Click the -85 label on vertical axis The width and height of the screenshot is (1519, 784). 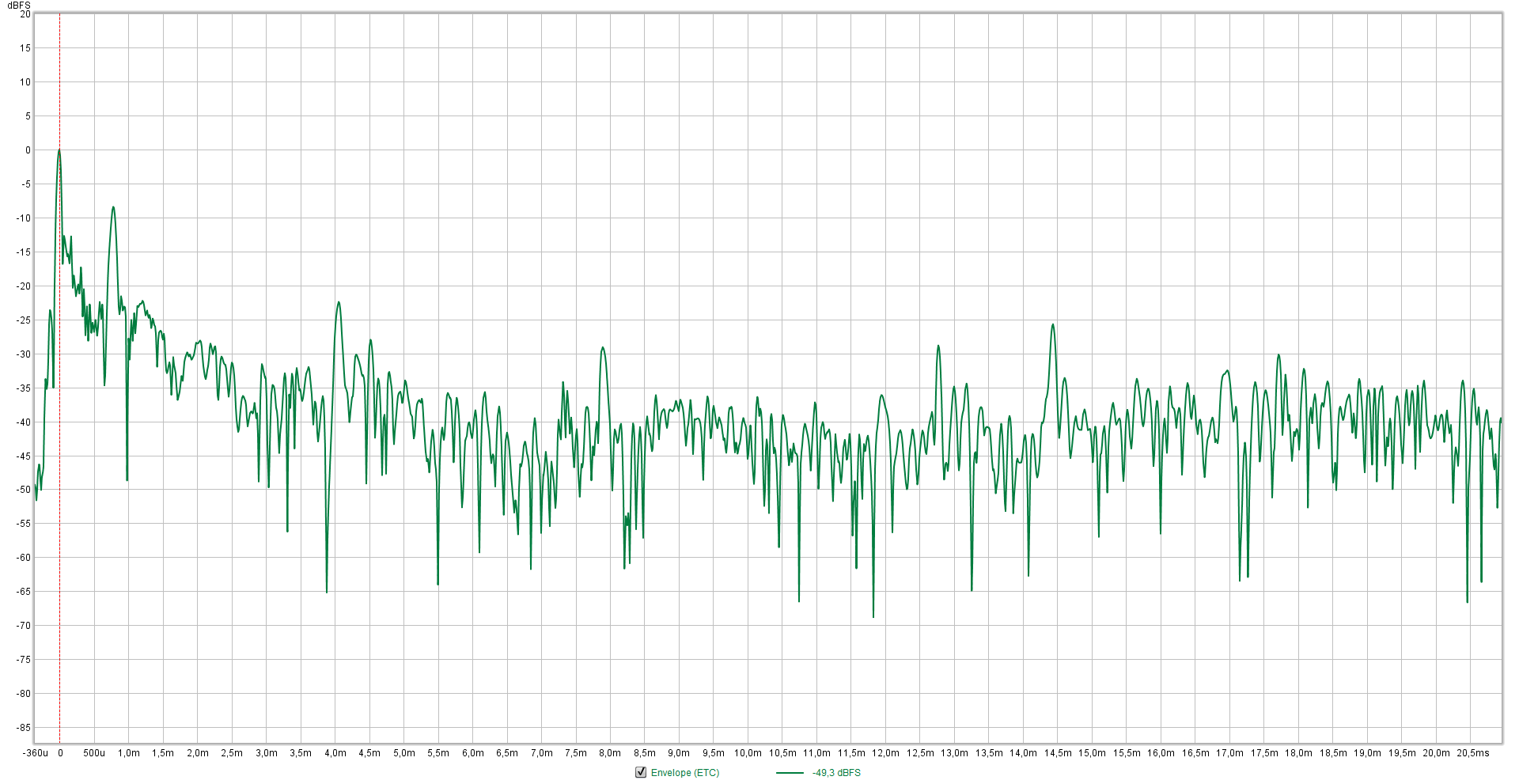click(24, 728)
